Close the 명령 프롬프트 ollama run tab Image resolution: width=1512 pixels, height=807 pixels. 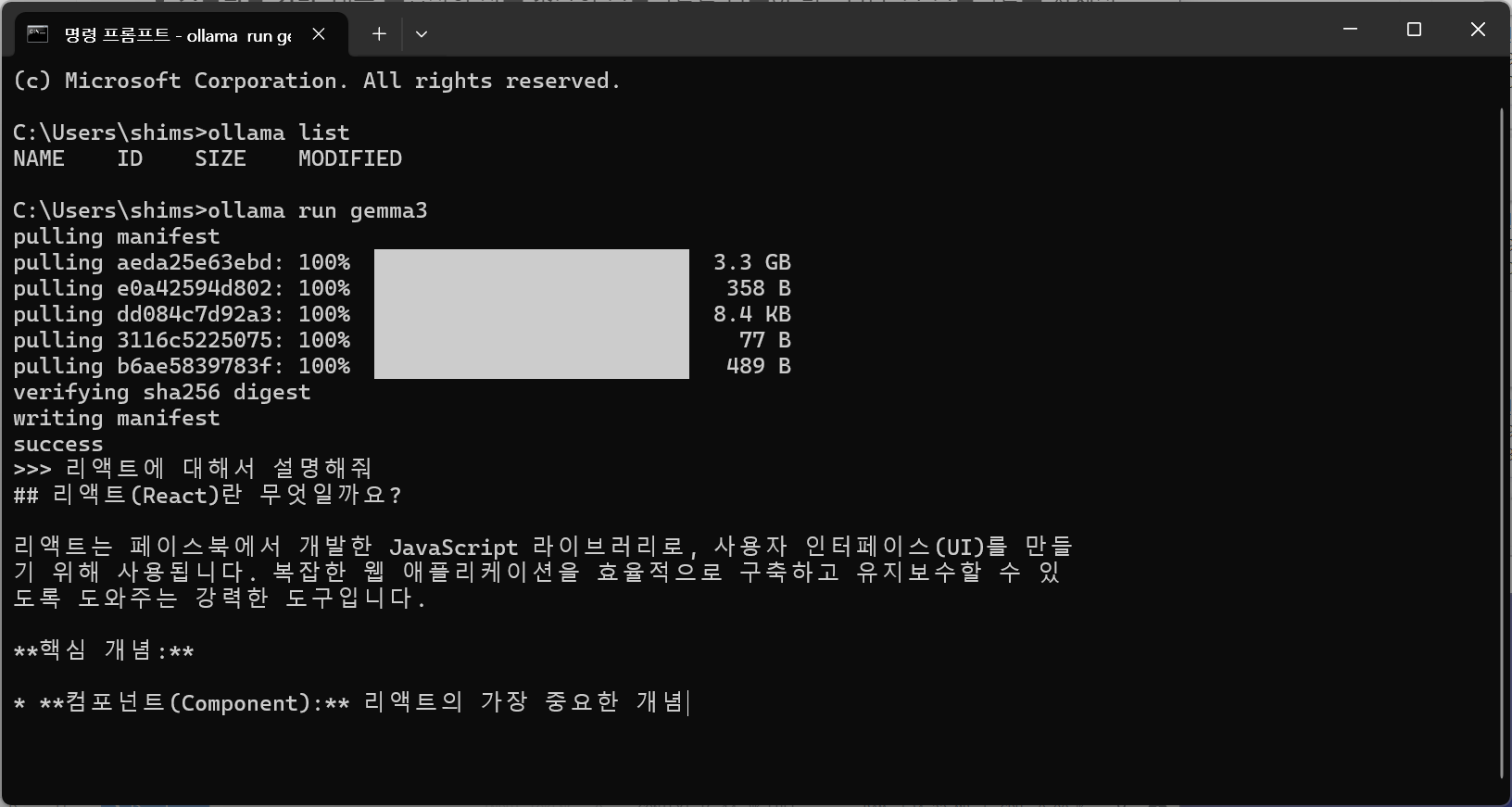[x=319, y=34]
